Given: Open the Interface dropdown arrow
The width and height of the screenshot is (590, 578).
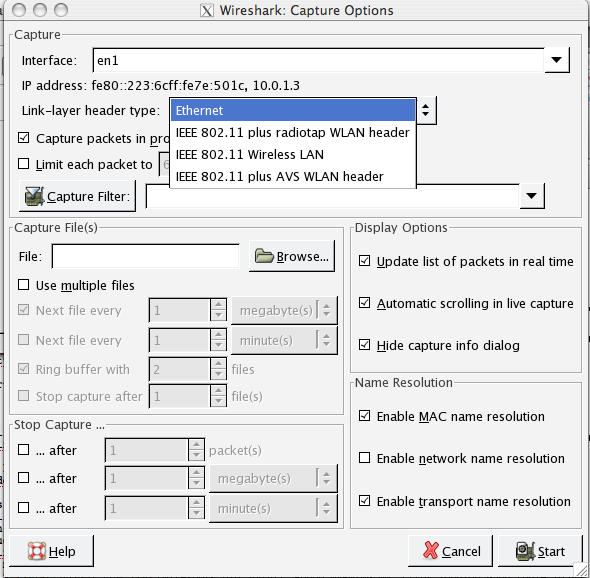Looking at the screenshot, I should [557, 60].
